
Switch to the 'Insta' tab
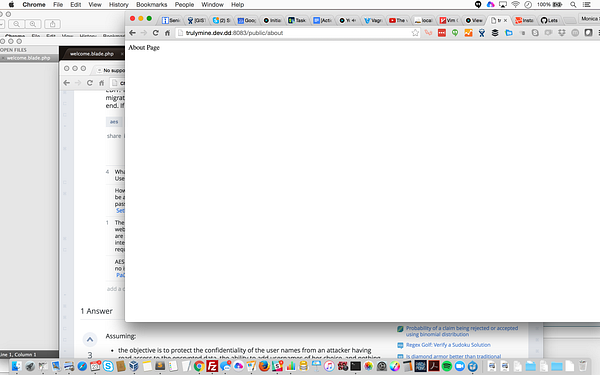pos(524,20)
